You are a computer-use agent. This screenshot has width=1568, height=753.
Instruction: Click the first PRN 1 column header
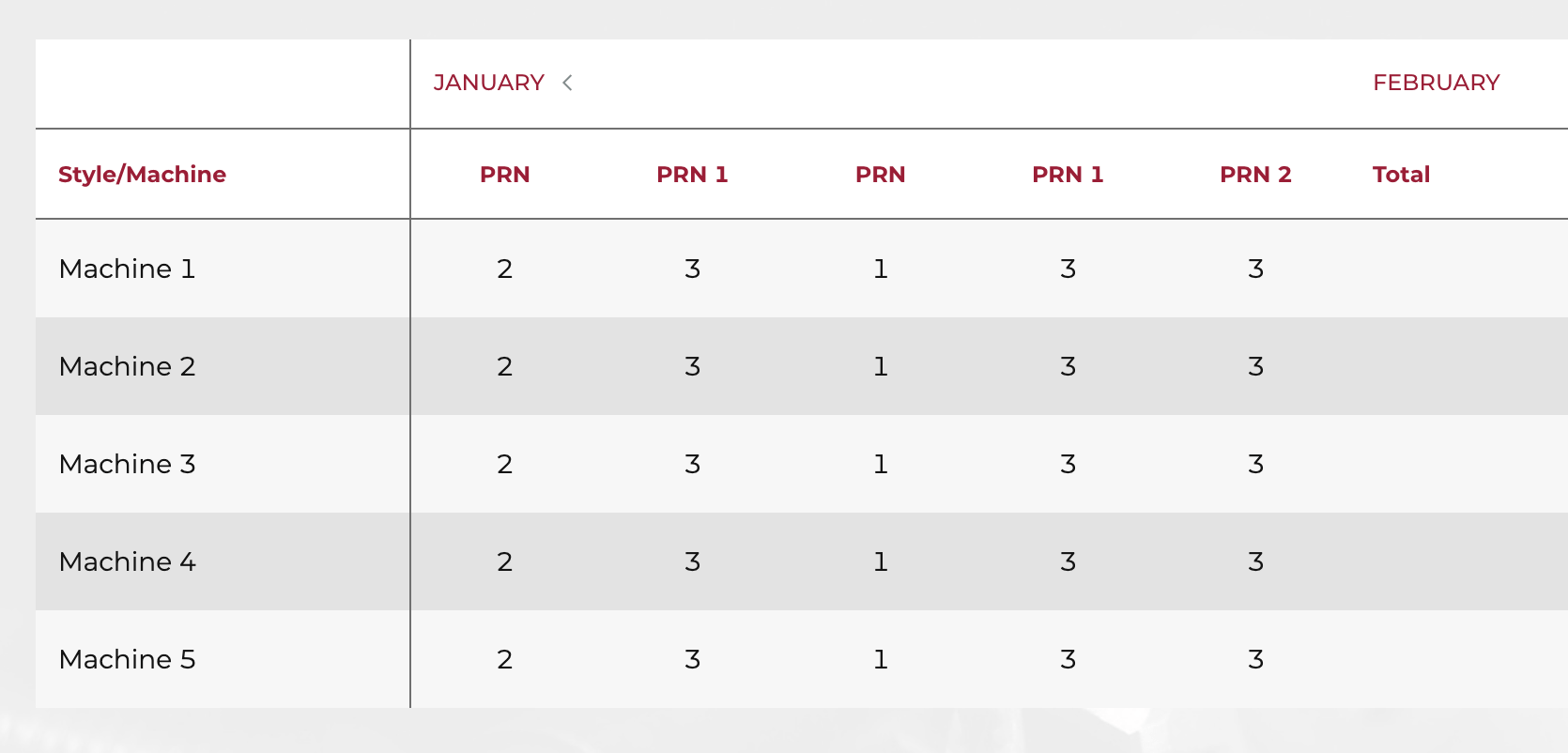tap(692, 175)
